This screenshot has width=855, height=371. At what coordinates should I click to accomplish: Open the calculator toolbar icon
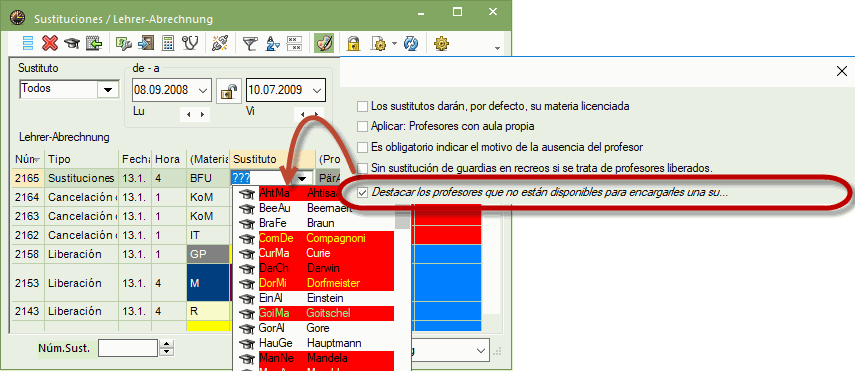tap(168, 43)
